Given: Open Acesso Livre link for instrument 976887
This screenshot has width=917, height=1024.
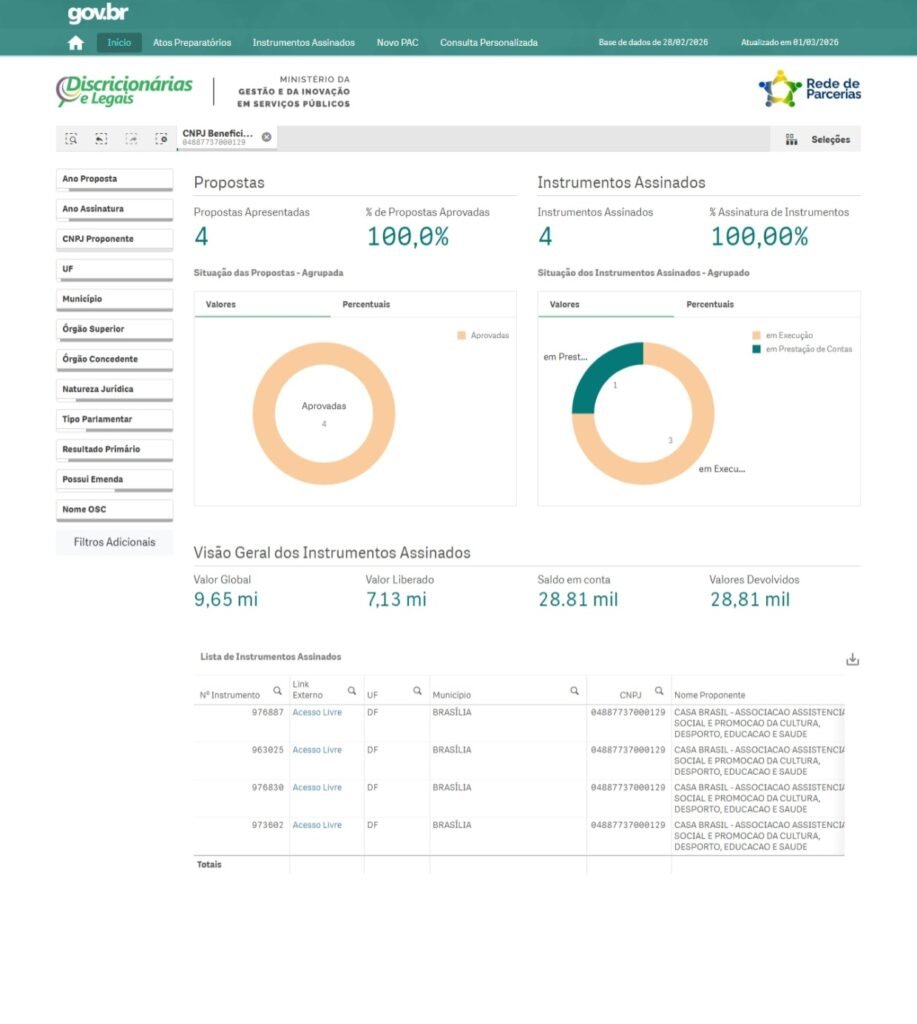Looking at the screenshot, I should (x=317, y=713).
